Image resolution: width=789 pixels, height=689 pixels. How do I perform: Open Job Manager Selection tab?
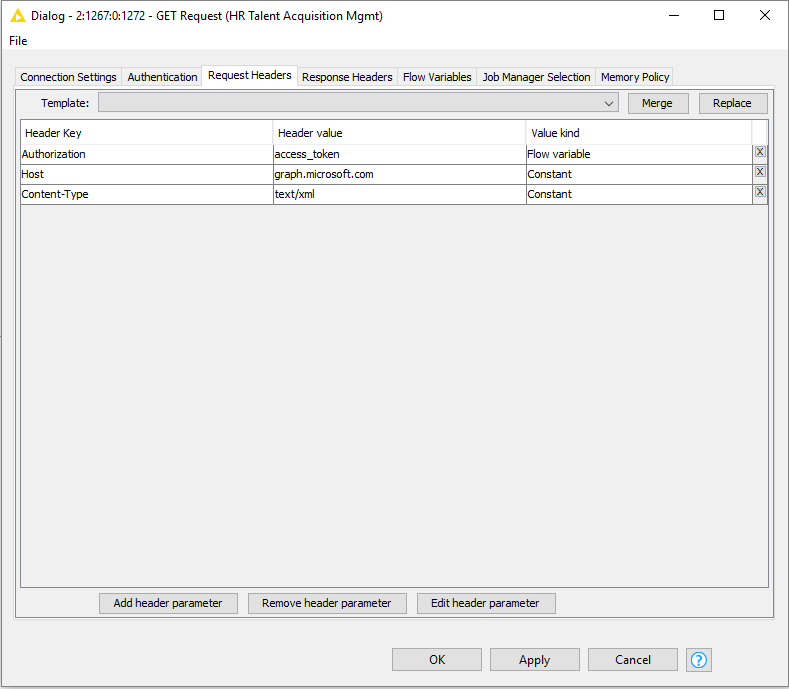point(536,77)
